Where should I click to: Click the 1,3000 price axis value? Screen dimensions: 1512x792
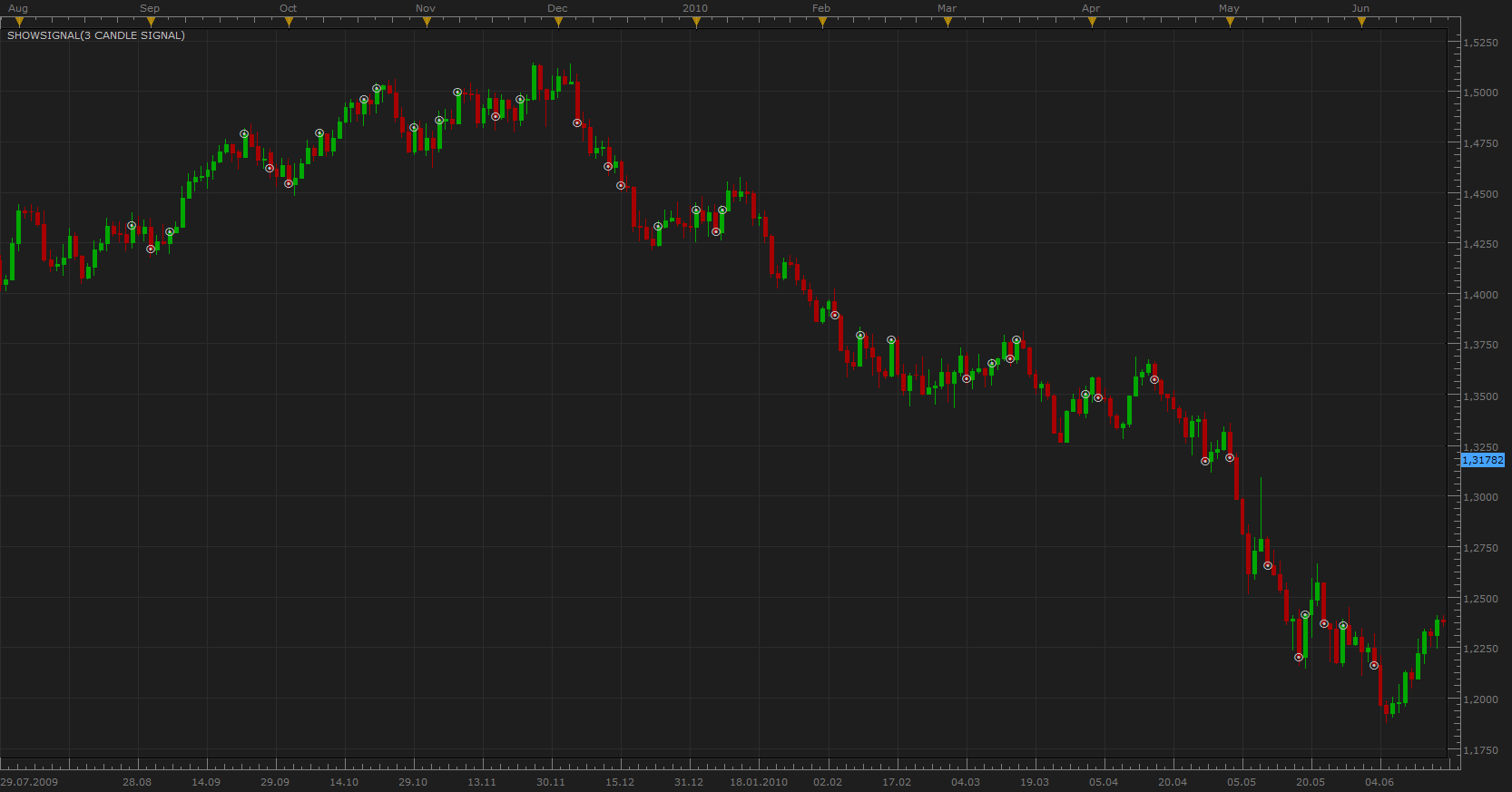click(1480, 497)
